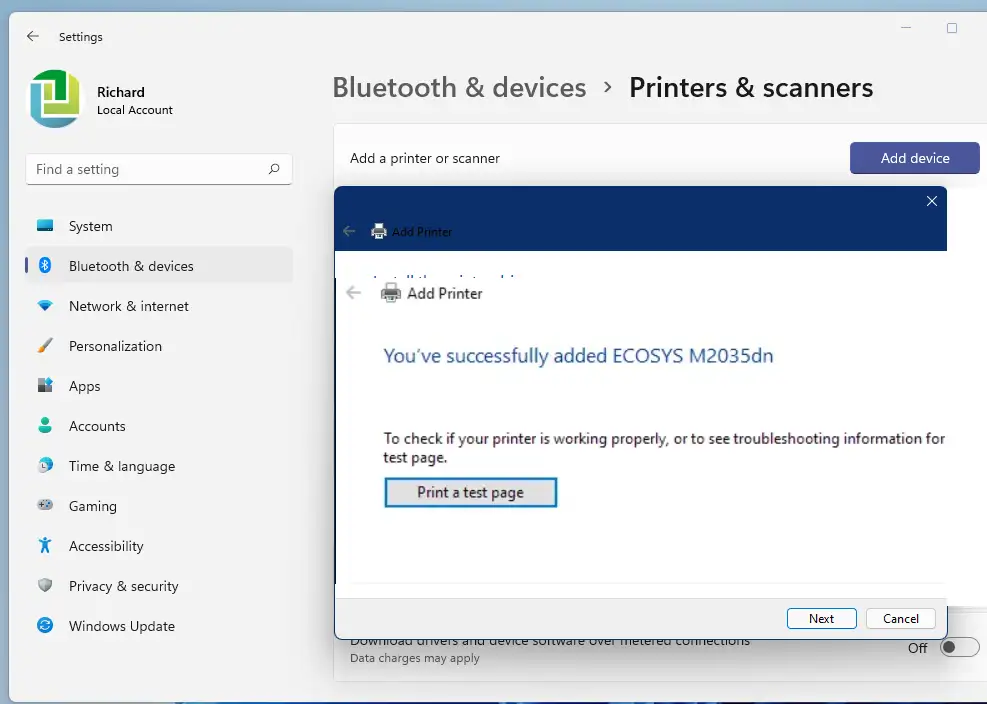Click the Printers & scanners heading

point(751,88)
